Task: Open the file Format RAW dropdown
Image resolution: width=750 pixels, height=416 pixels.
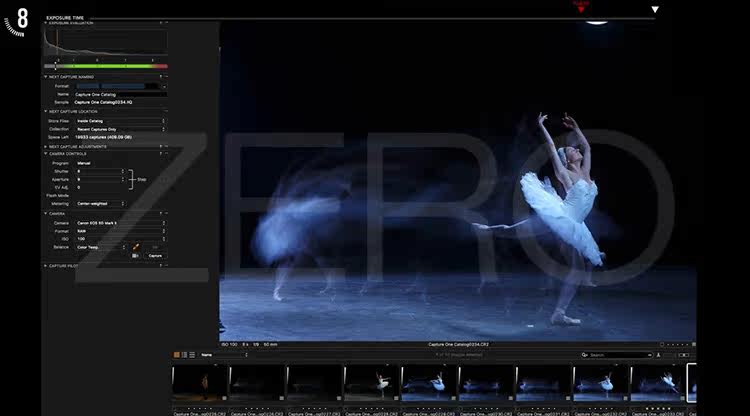Action: click(121, 231)
